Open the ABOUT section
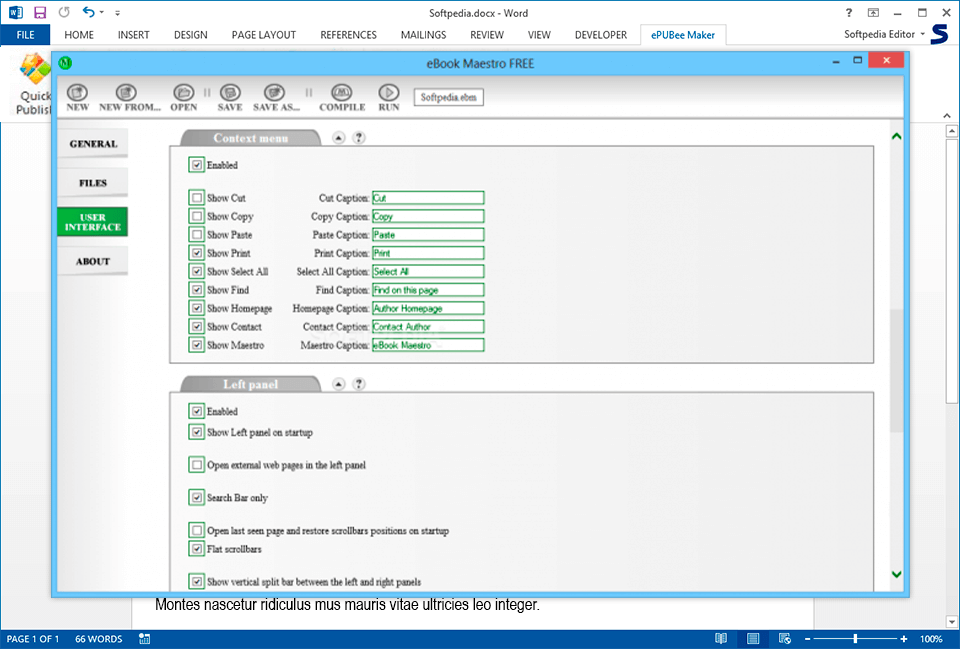Viewport: 960px width, 649px height. pyautogui.click(x=93, y=261)
